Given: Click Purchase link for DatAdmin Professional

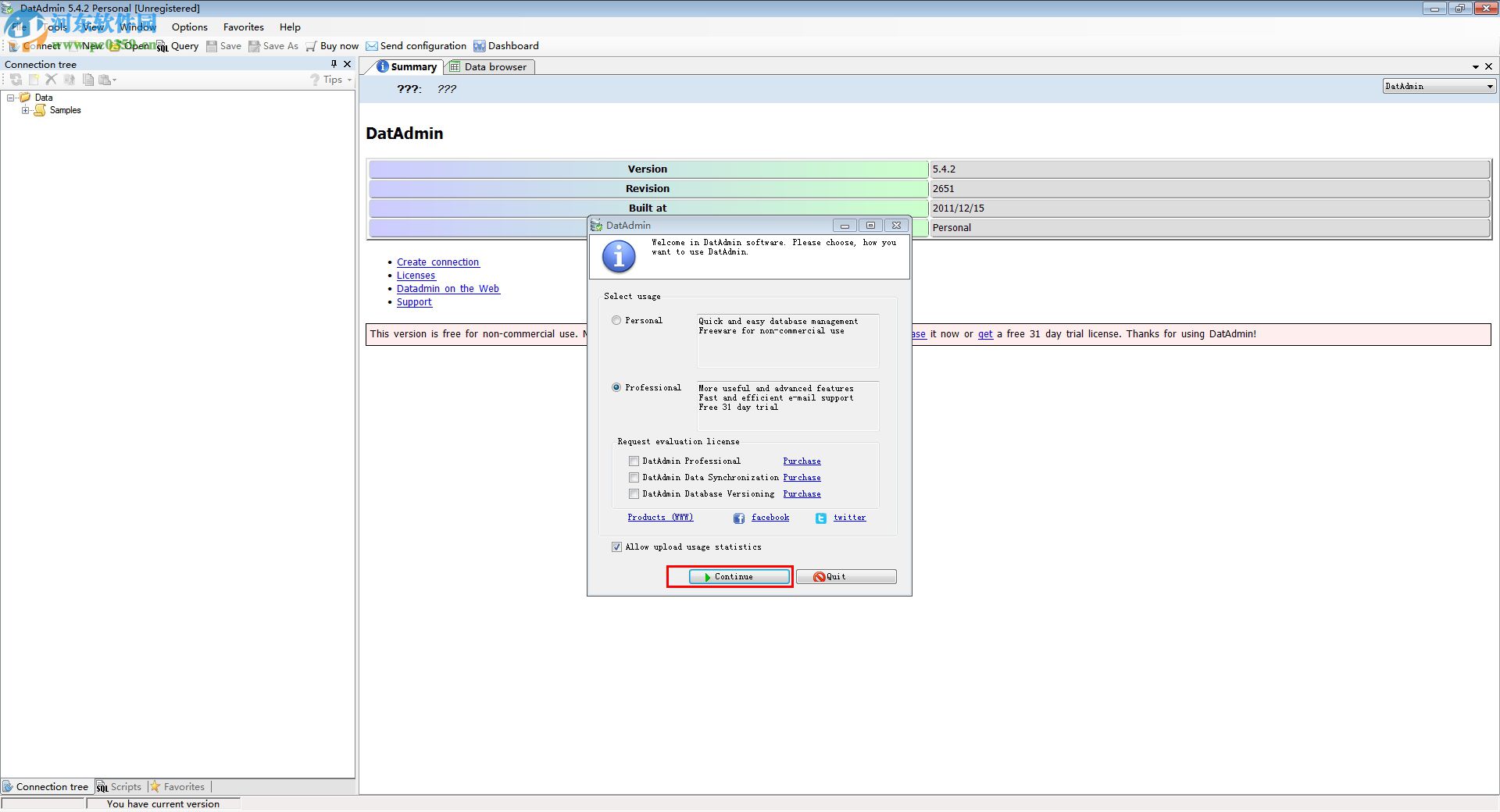Looking at the screenshot, I should (802, 461).
